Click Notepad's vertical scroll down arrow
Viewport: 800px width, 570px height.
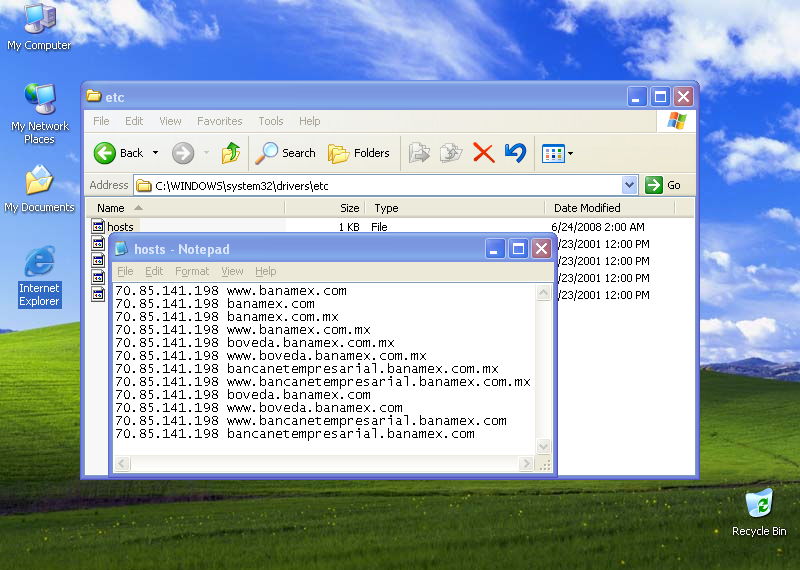point(543,447)
